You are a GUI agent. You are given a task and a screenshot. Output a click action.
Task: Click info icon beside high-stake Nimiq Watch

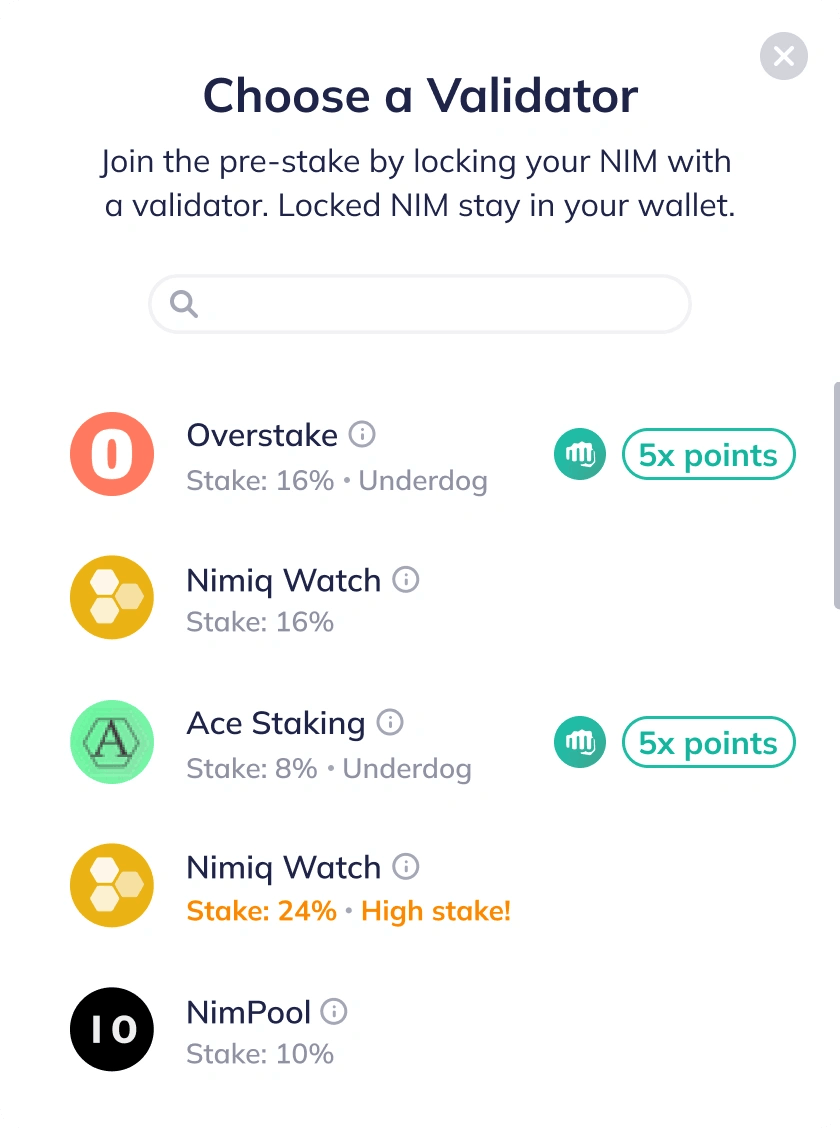tap(406, 866)
